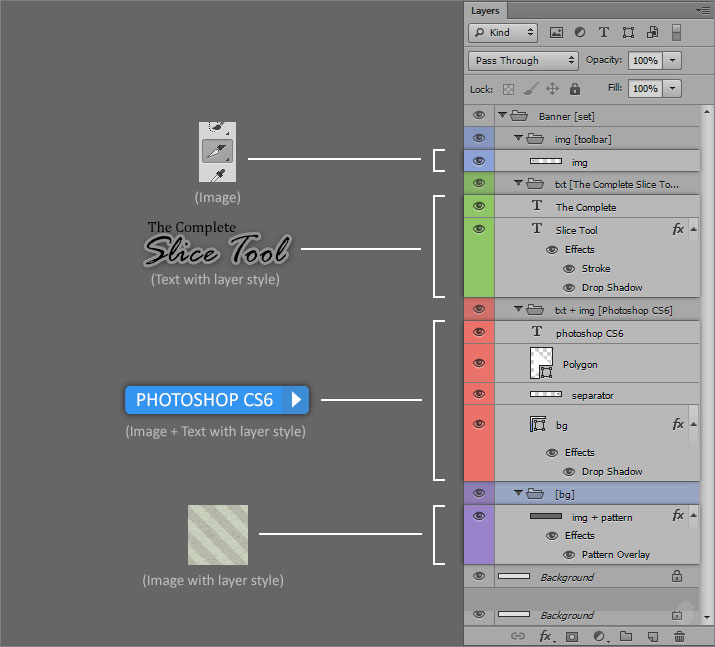Viewport: 715px width, 647px height.
Task: Hide the 'The Complete' text layer
Action: point(479,206)
